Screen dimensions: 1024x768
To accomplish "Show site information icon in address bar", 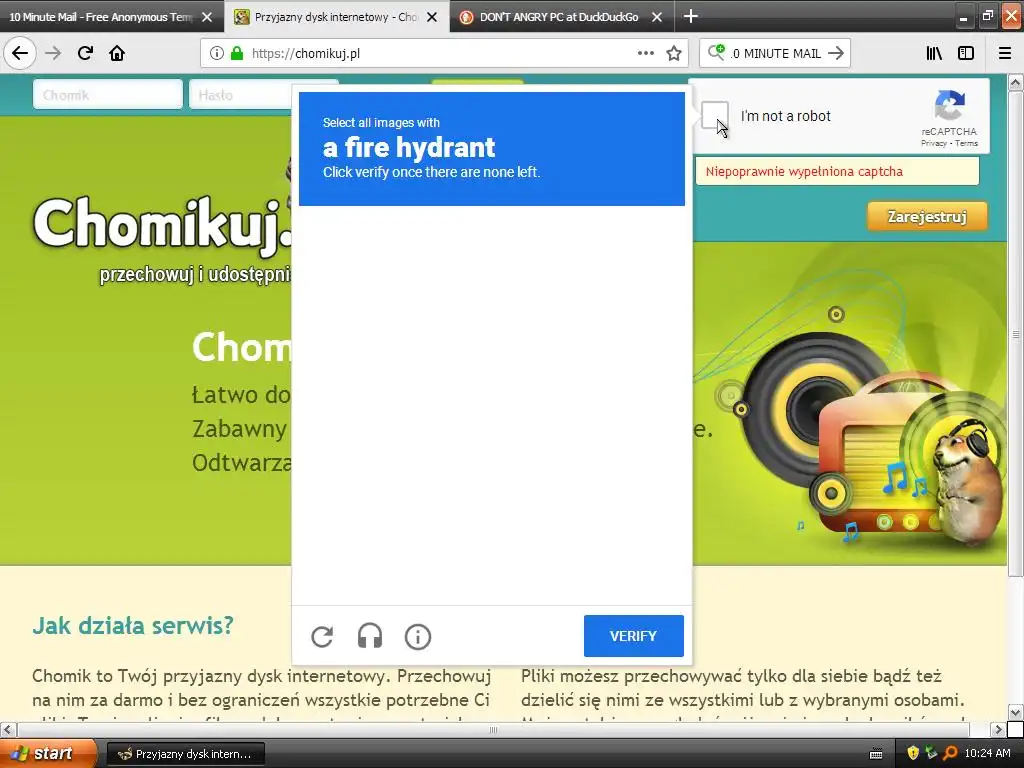I will [x=216, y=54].
